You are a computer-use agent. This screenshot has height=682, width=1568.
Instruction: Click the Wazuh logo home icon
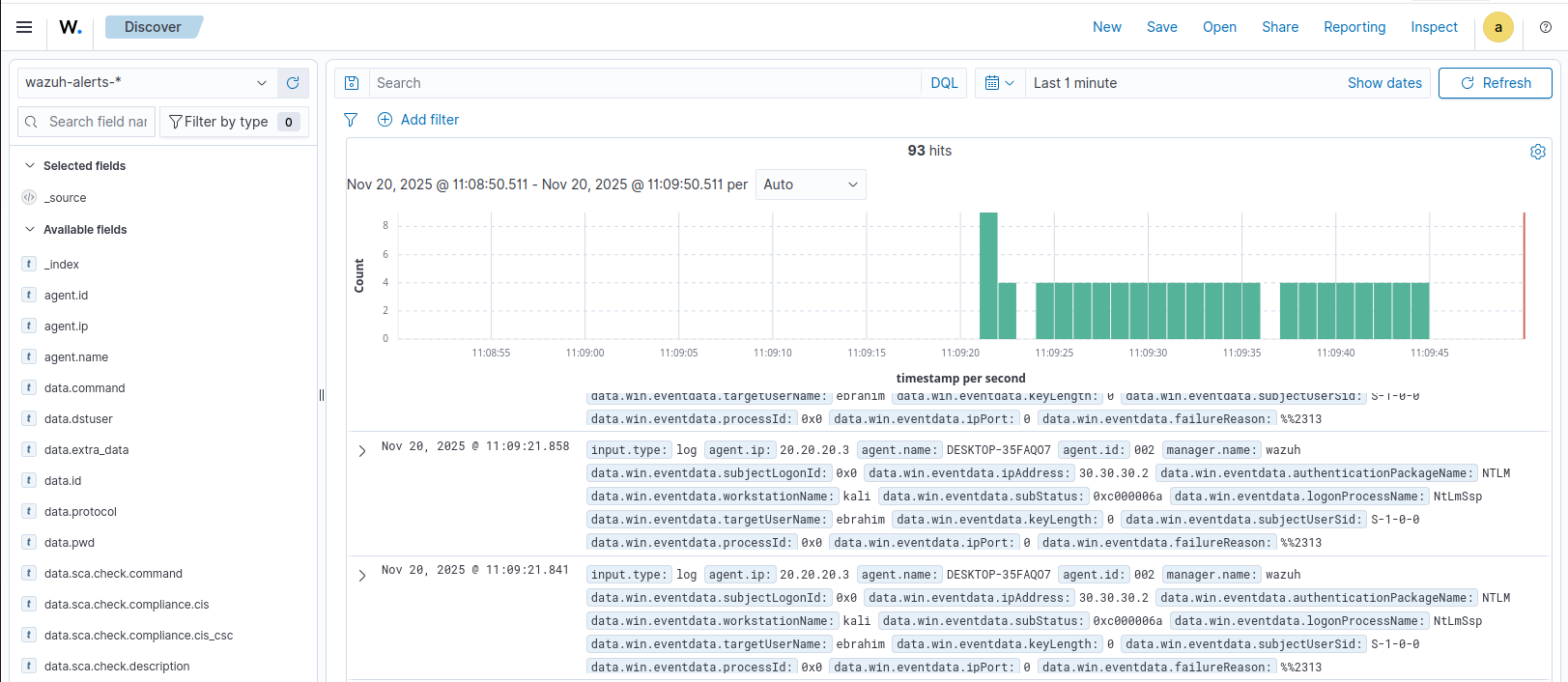(x=71, y=27)
